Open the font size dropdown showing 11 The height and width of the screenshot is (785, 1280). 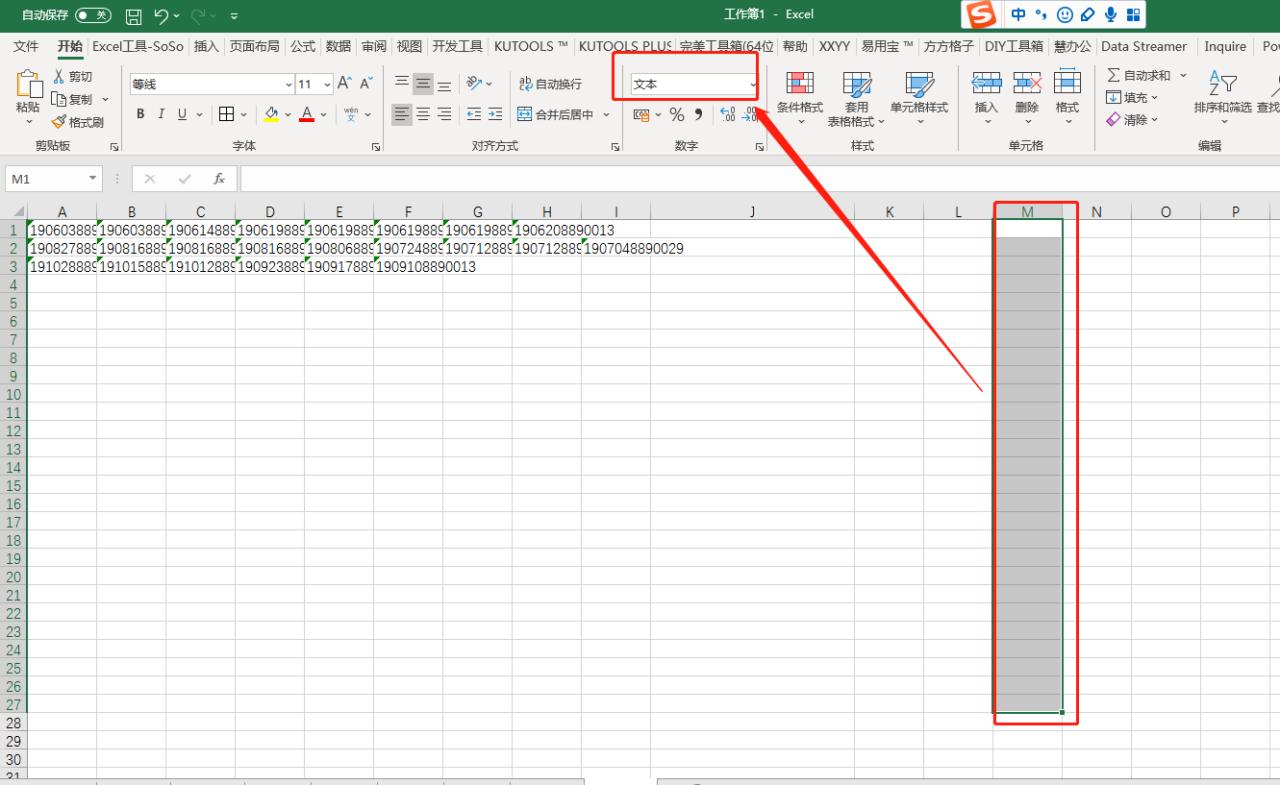point(327,85)
